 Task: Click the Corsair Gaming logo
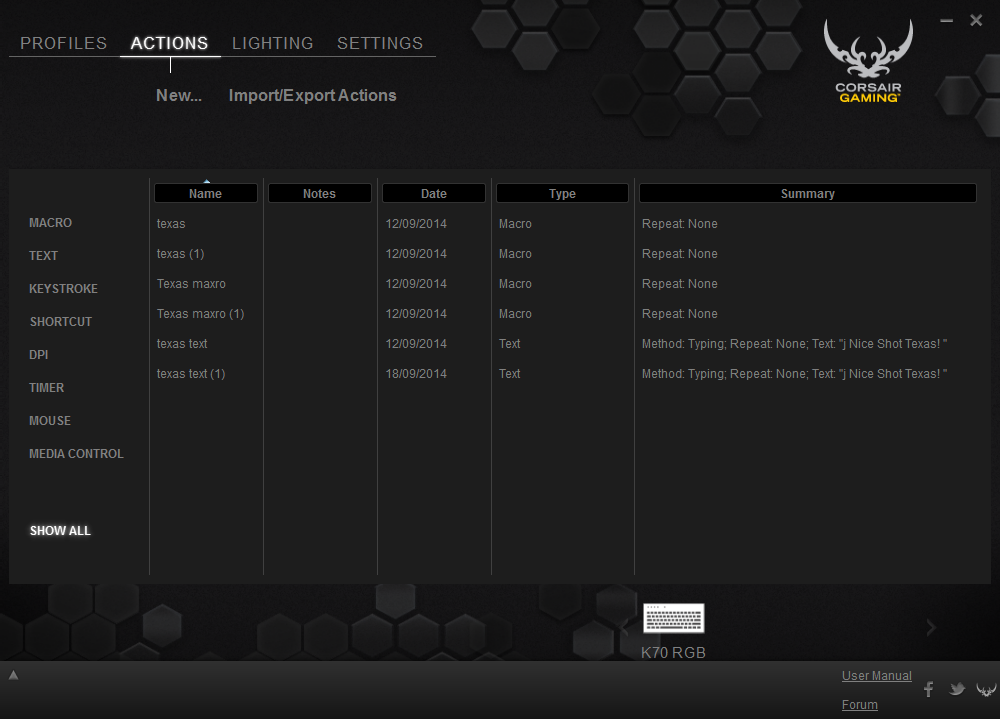pos(868,61)
